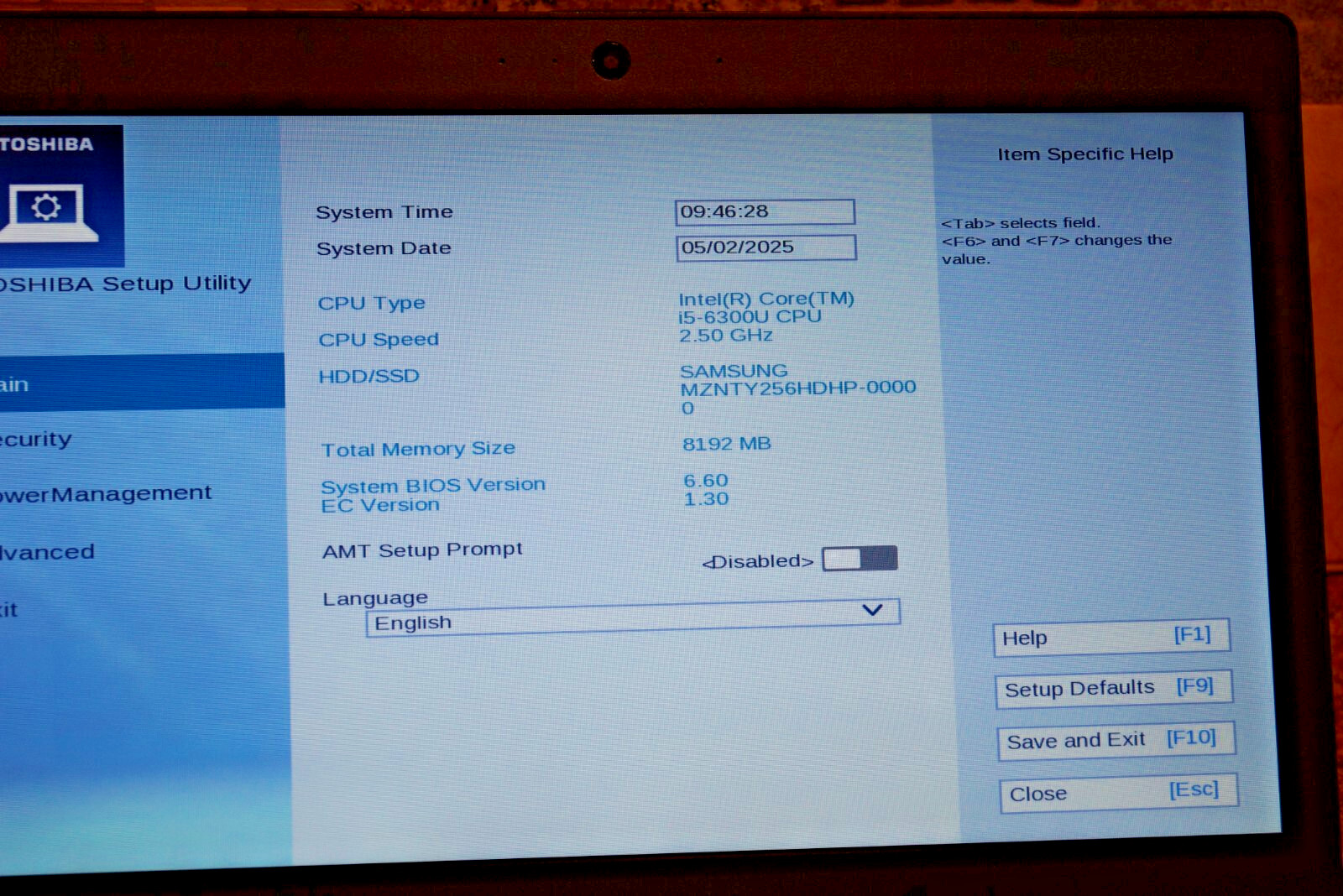This screenshot has width=1343, height=896.
Task: Click the EC Version label
Action: [380, 505]
